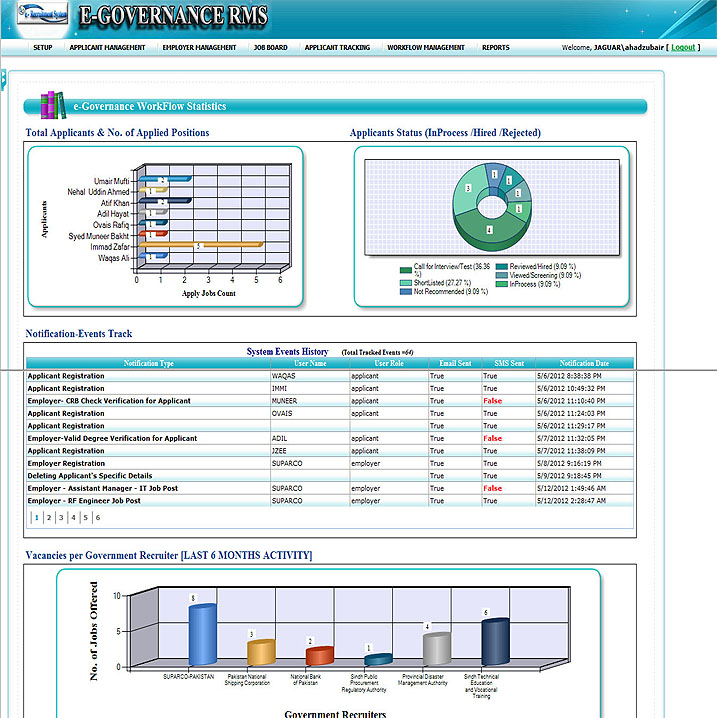Viewport: 717px width, 718px height.
Task: Click 'Employer - RF Engineer Job Post'
Action: pos(84,500)
